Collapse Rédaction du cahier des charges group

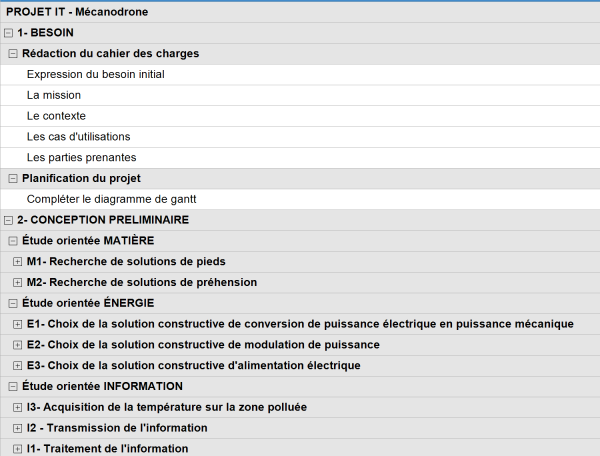13,54
